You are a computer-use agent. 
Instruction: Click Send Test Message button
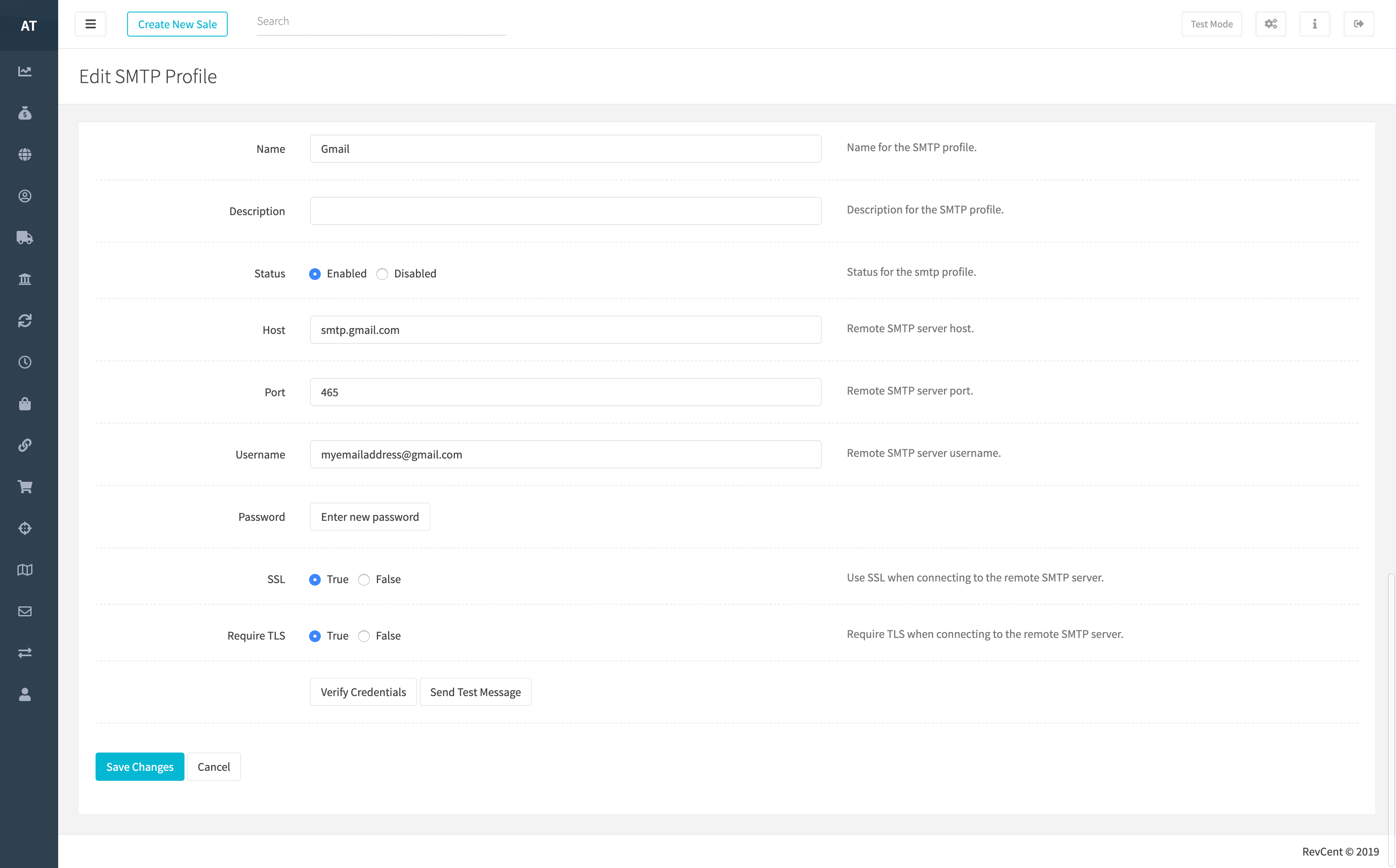(475, 692)
